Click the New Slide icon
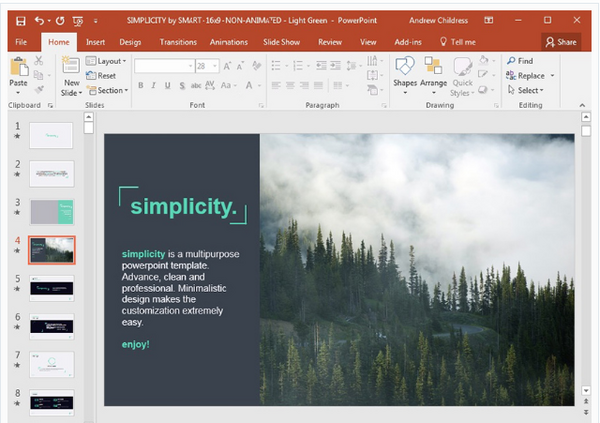600x423 pixels. pos(70,65)
